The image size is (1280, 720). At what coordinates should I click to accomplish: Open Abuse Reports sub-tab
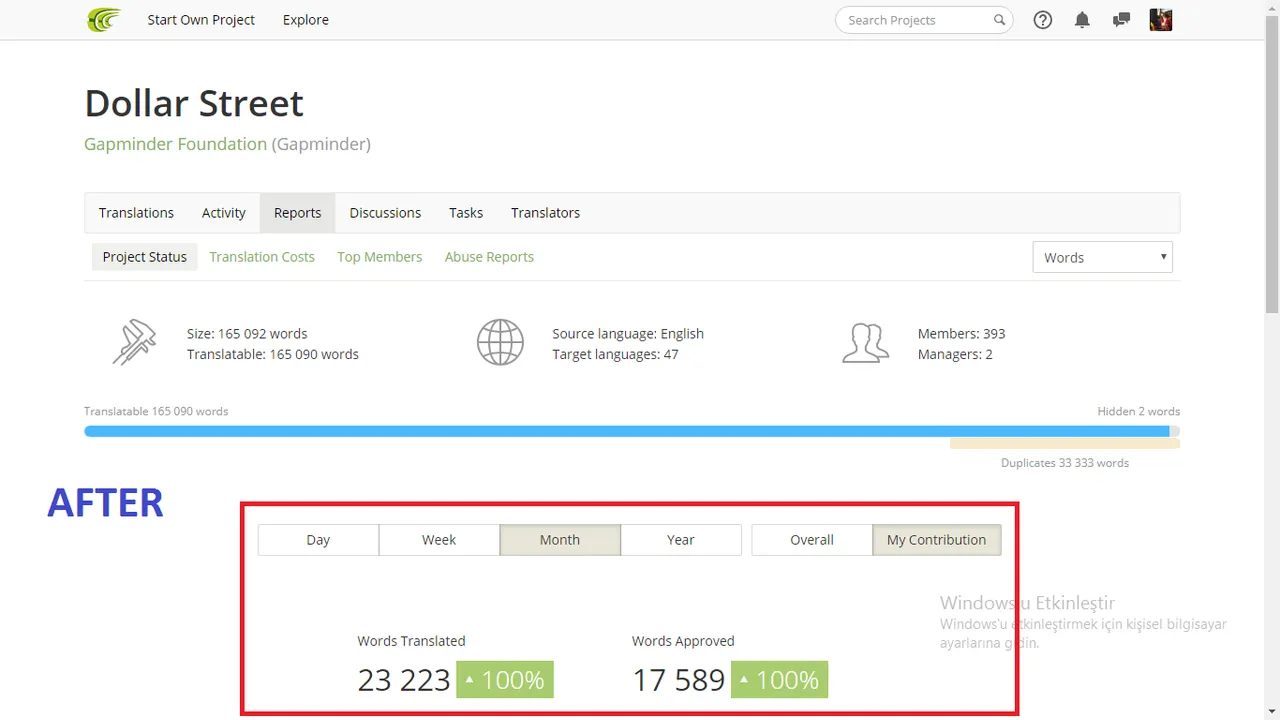[x=489, y=257]
